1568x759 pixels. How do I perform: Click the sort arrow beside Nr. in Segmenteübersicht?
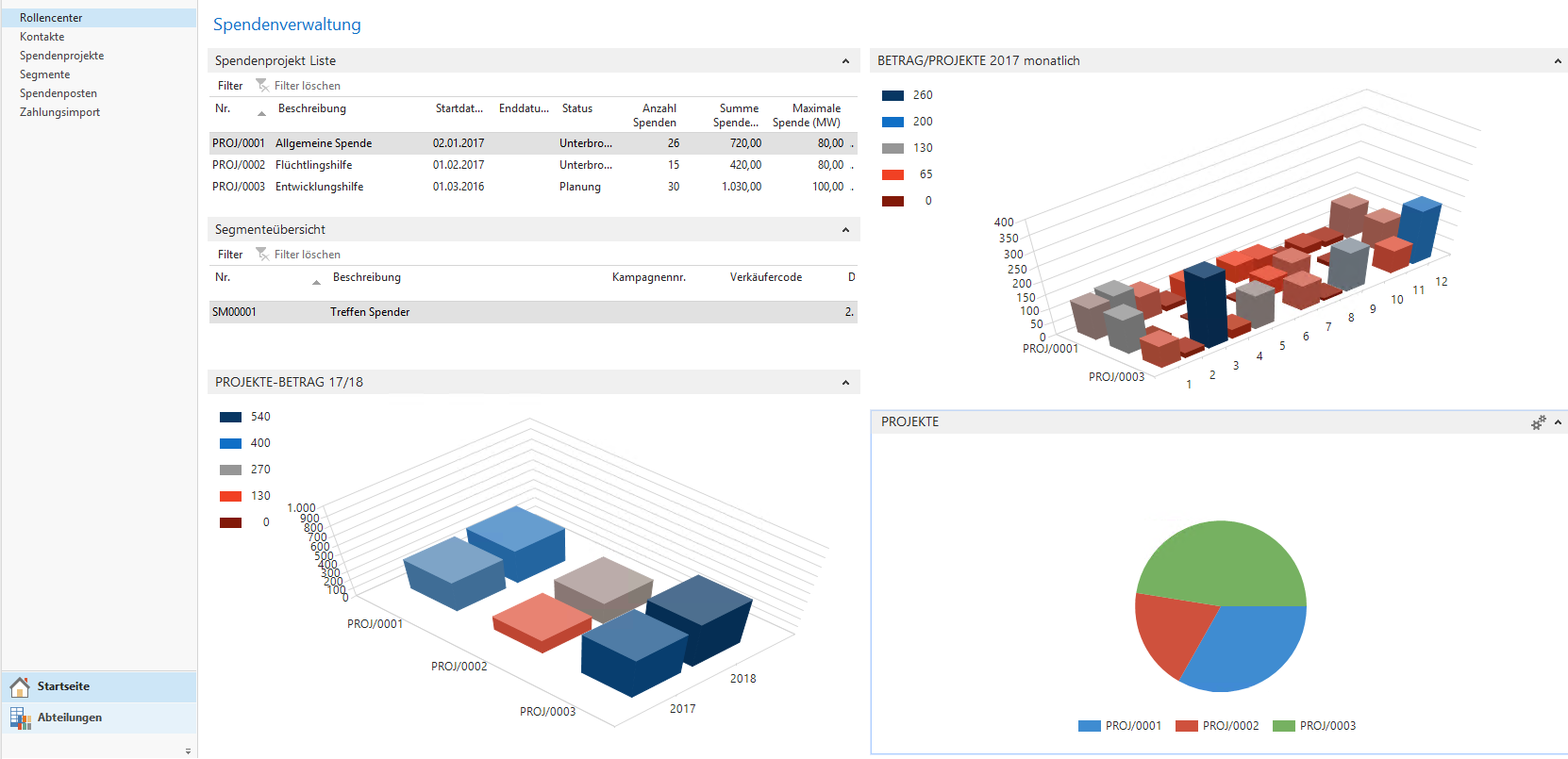316,282
